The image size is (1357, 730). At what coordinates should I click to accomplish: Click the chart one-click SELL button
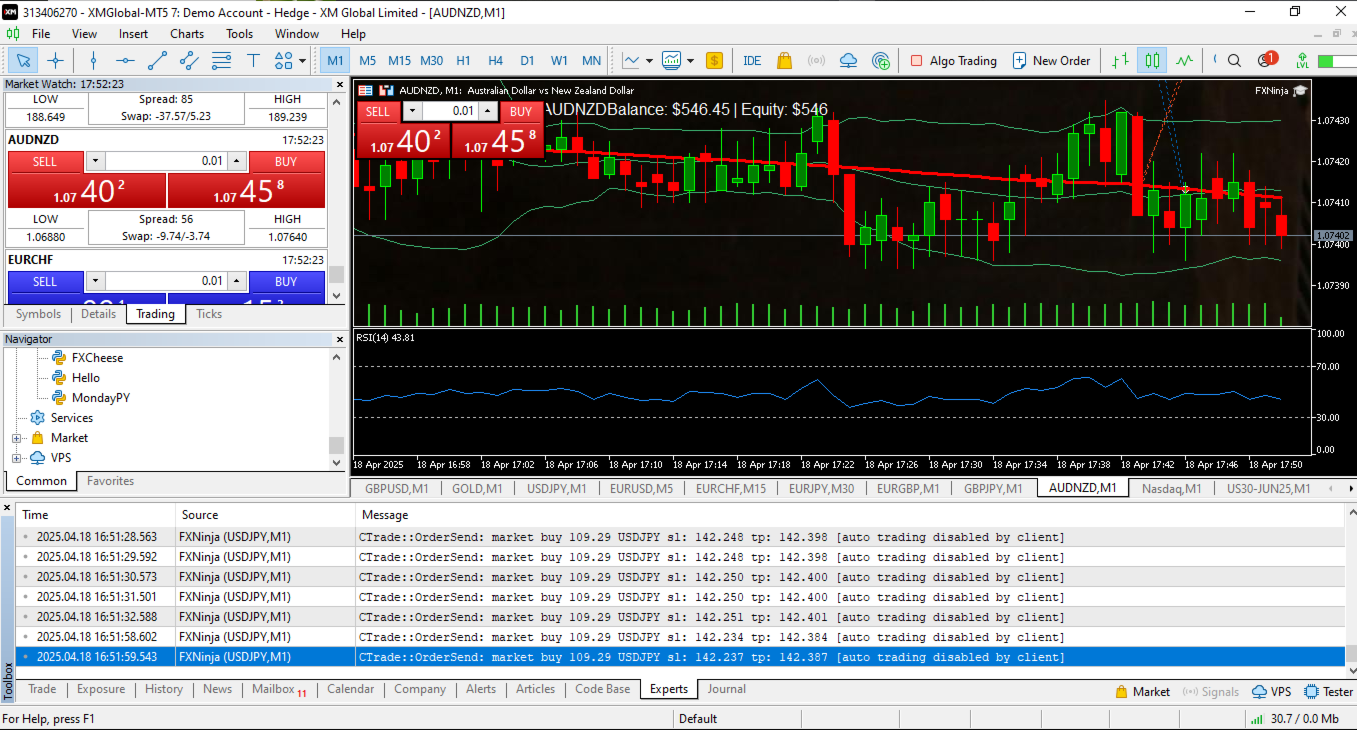378,111
